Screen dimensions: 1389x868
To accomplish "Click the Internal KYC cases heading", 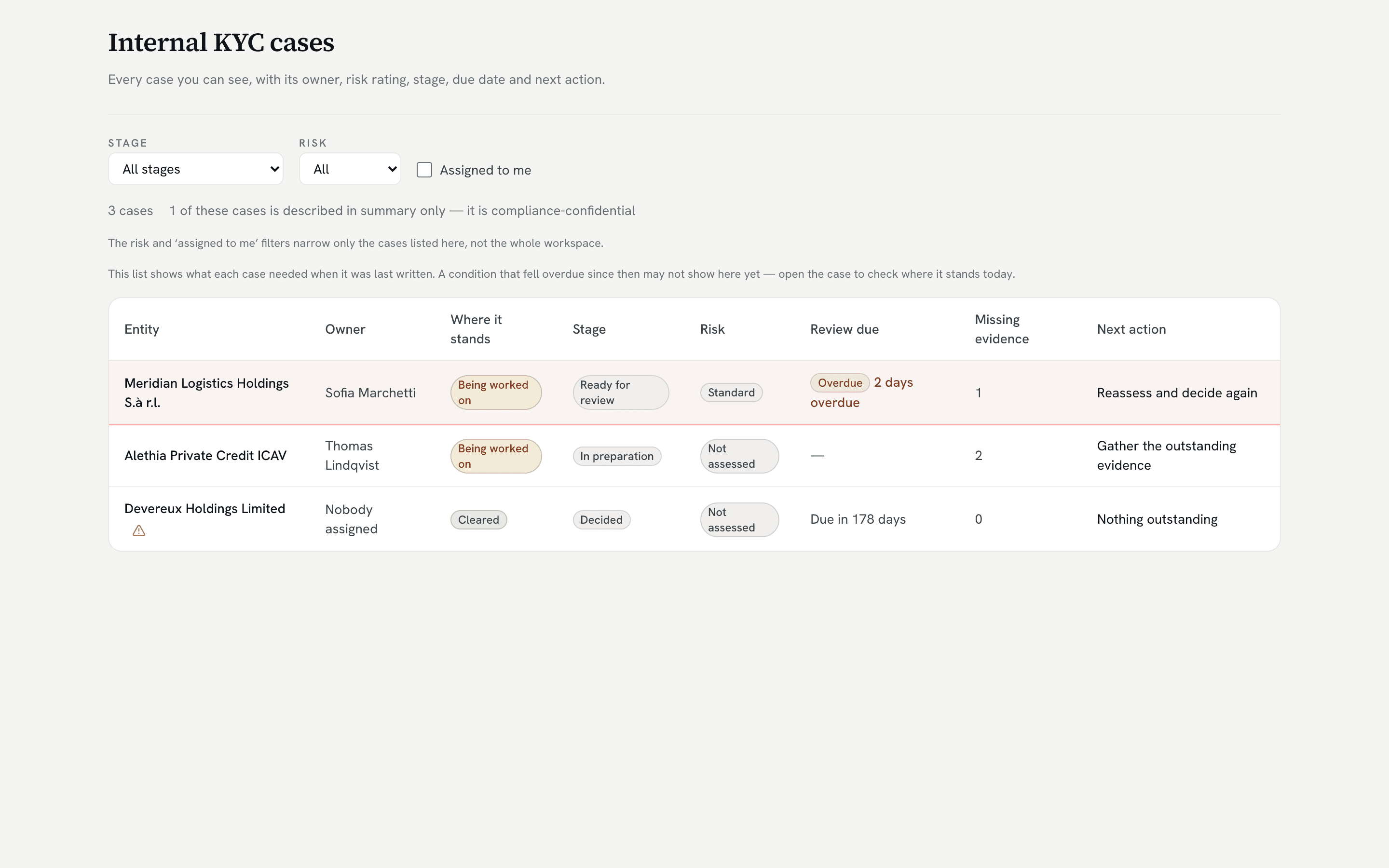I will click(x=221, y=42).
